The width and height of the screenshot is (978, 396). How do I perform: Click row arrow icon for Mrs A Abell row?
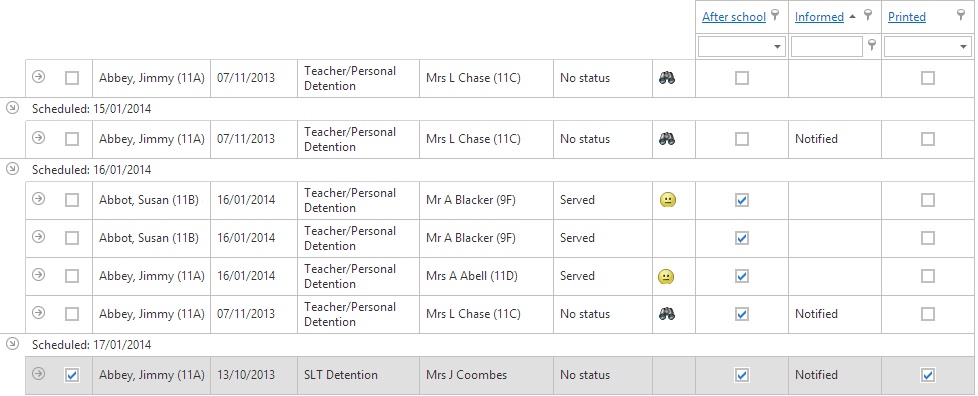coord(39,274)
